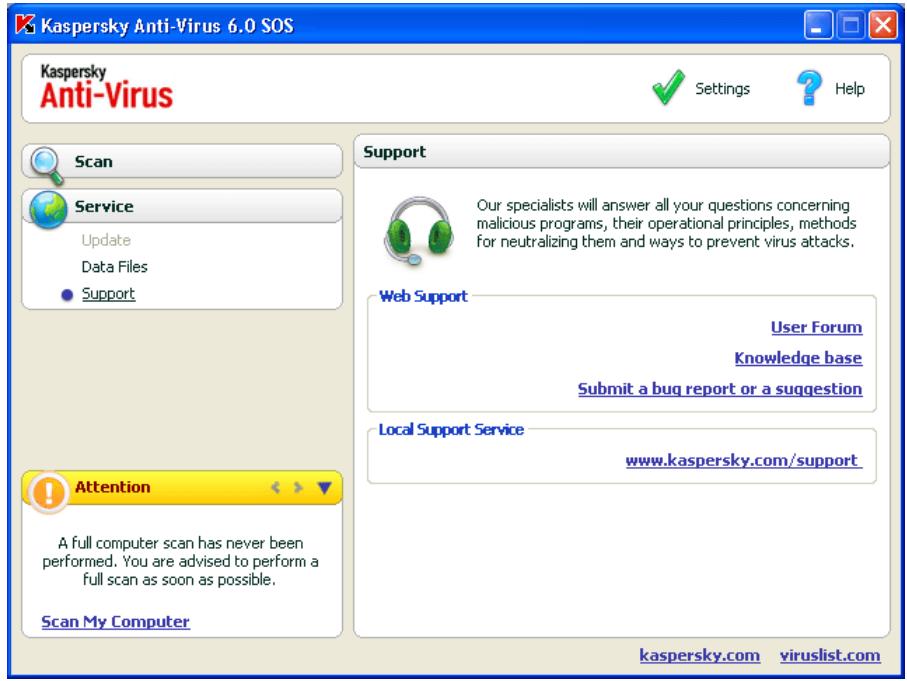This screenshot has width=907, height=681.
Task: Click the magnifying glass Scan icon
Action: [46, 165]
